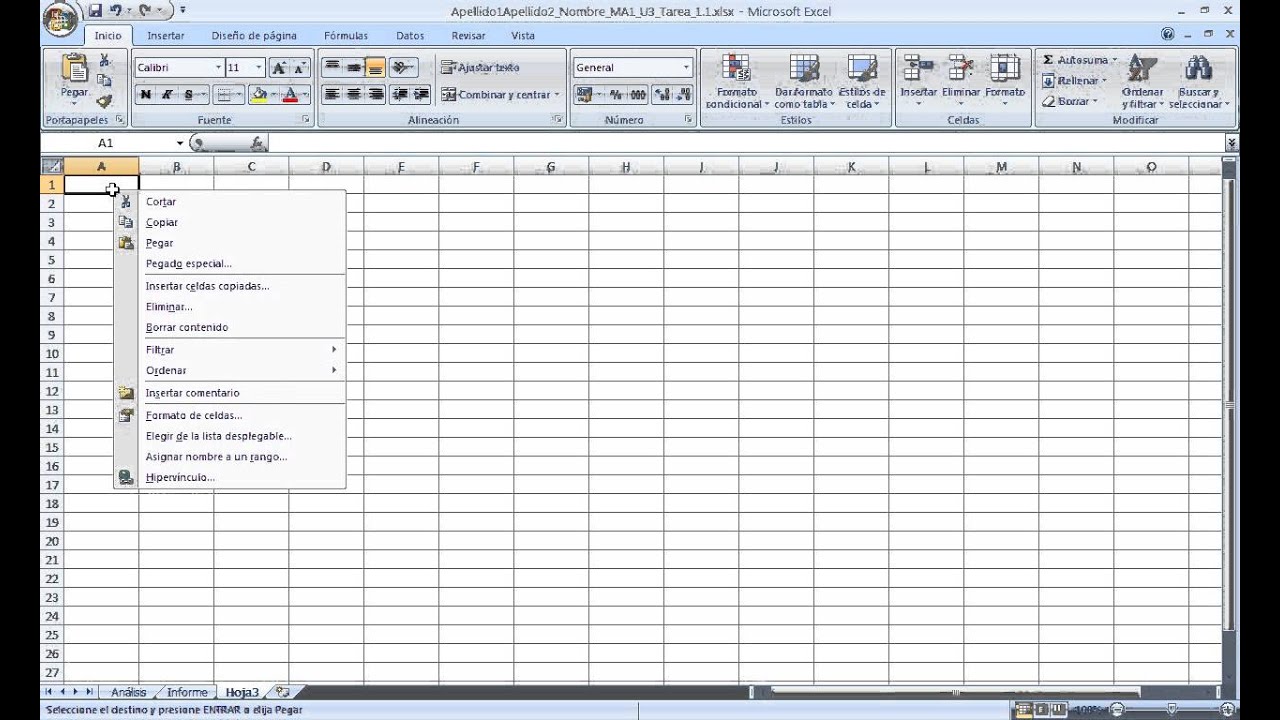
Task: Open Buscar y seleccionar binoculars menu
Action: 1197,82
